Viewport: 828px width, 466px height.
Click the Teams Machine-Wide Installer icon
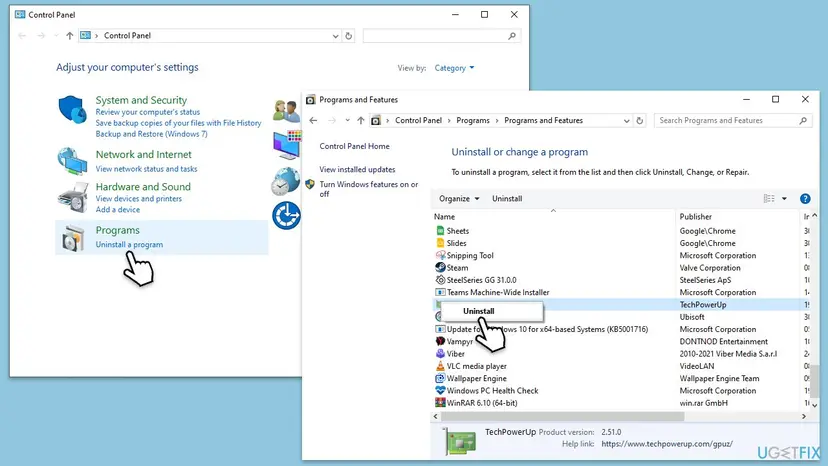[440, 292]
